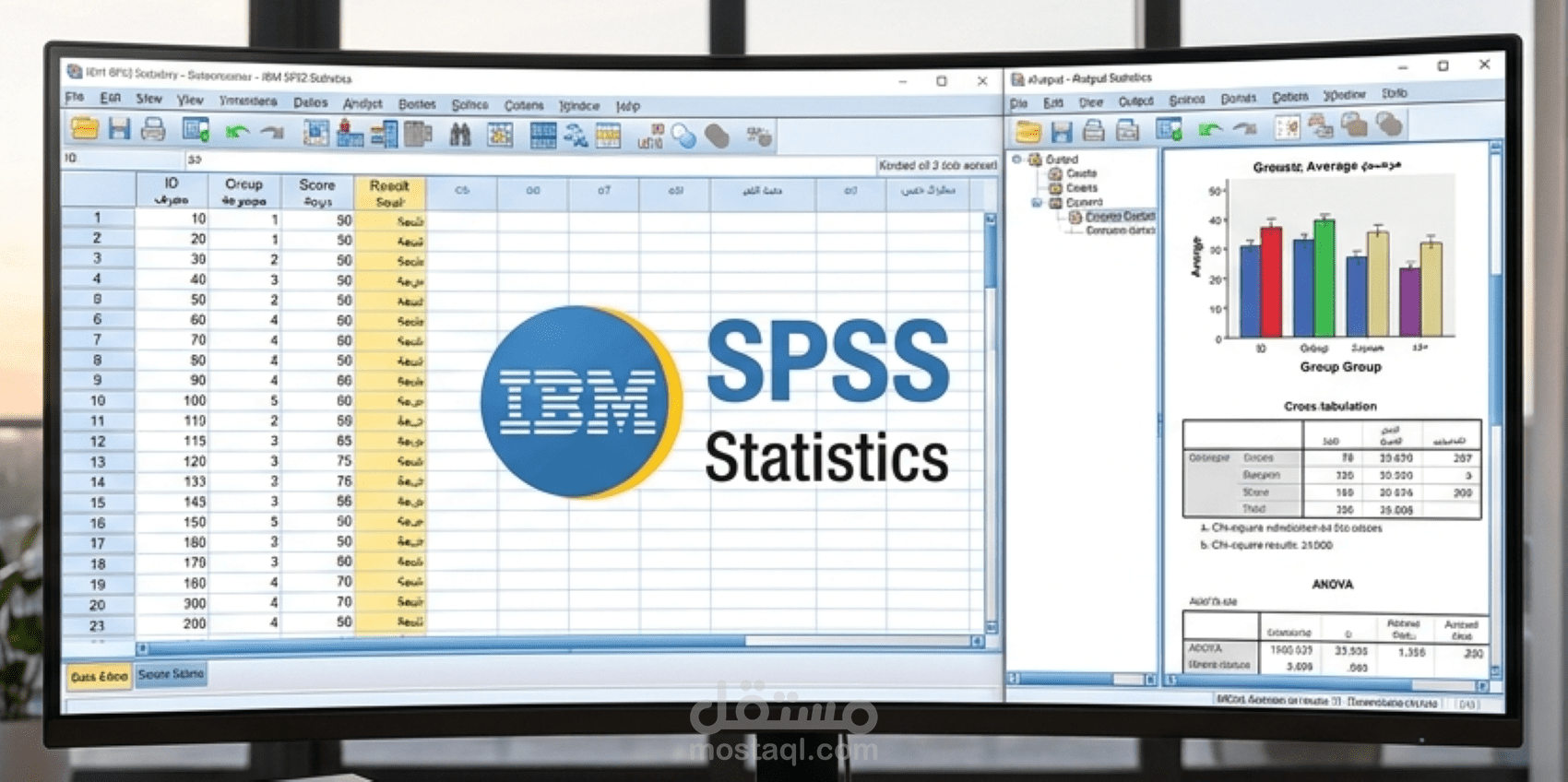Open the recall recent dialogs icon in the data editor toolbar
Image resolution: width=1568 pixels, height=782 pixels.
[x=196, y=131]
